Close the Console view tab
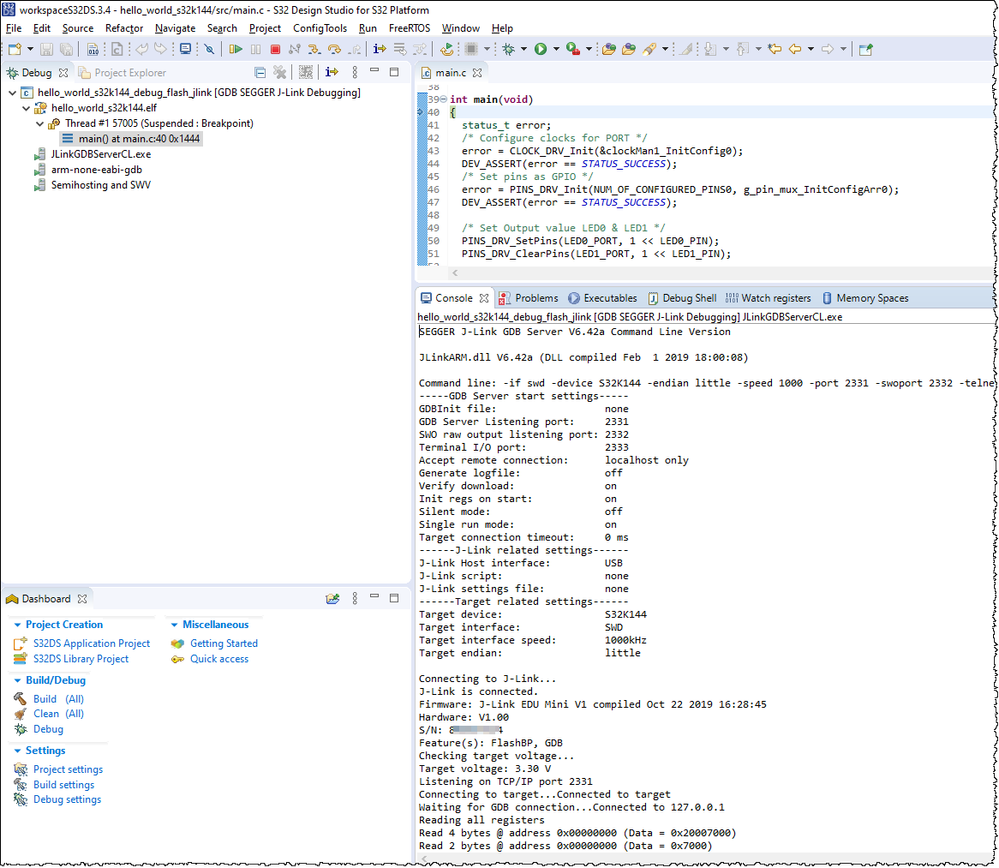This screenshot has height=868, width=999. pos(484,298)
